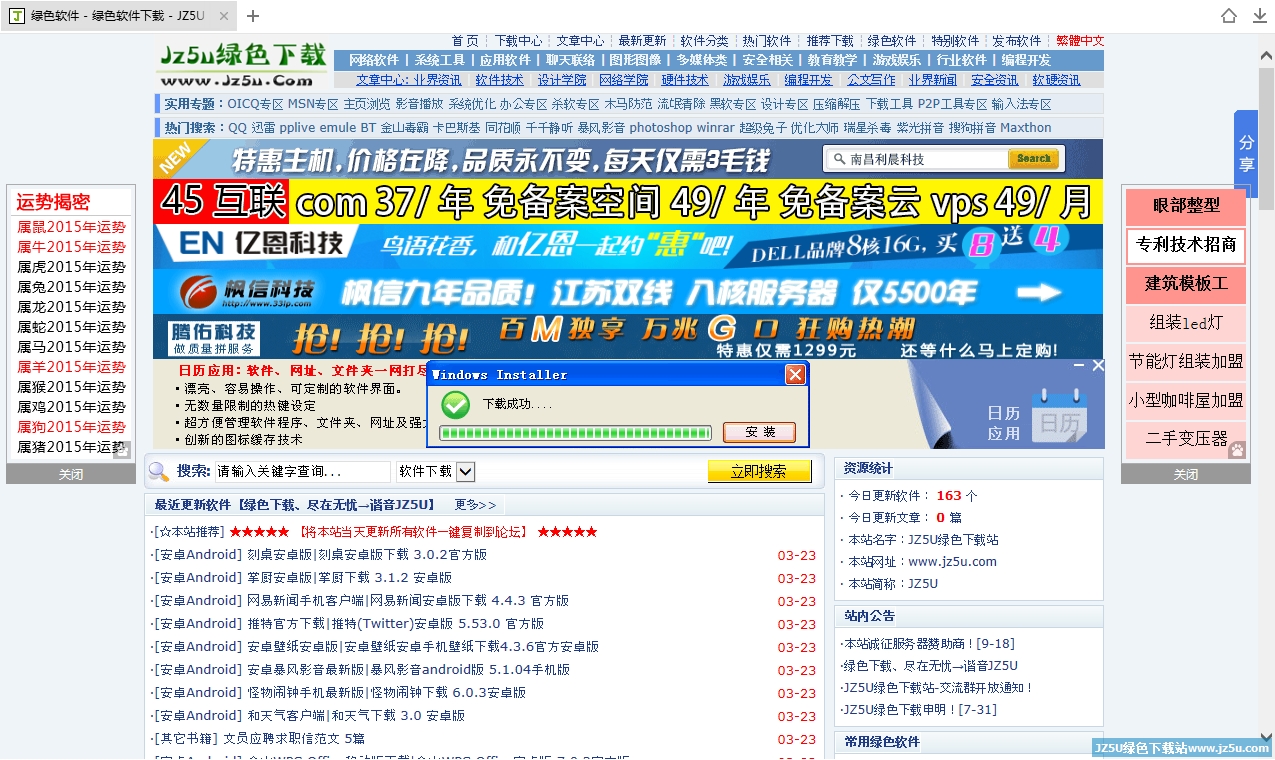The width and height of the screenshot is (1275, 760).
Task: Click 专利技术招商 ad link
Action: (x=1186, y=245)
